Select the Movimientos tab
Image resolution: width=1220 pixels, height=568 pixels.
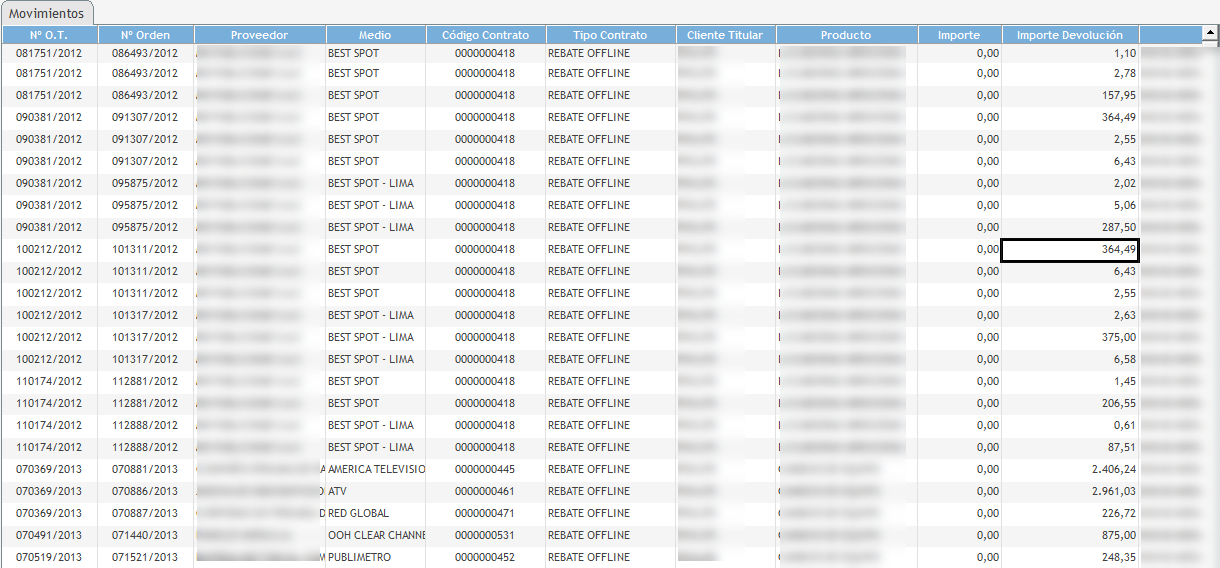(x=47, y=13)
